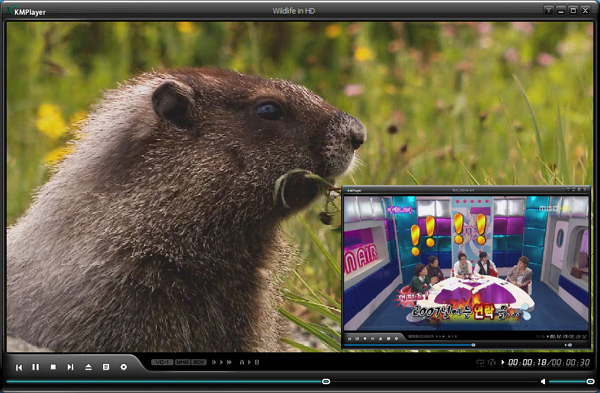Click the embedded talk show video window

pos(466,267)
